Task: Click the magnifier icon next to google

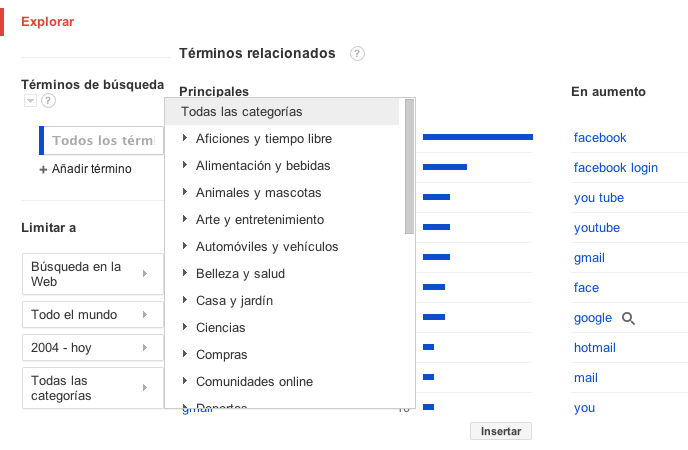Action: click(x=628, y=318)
